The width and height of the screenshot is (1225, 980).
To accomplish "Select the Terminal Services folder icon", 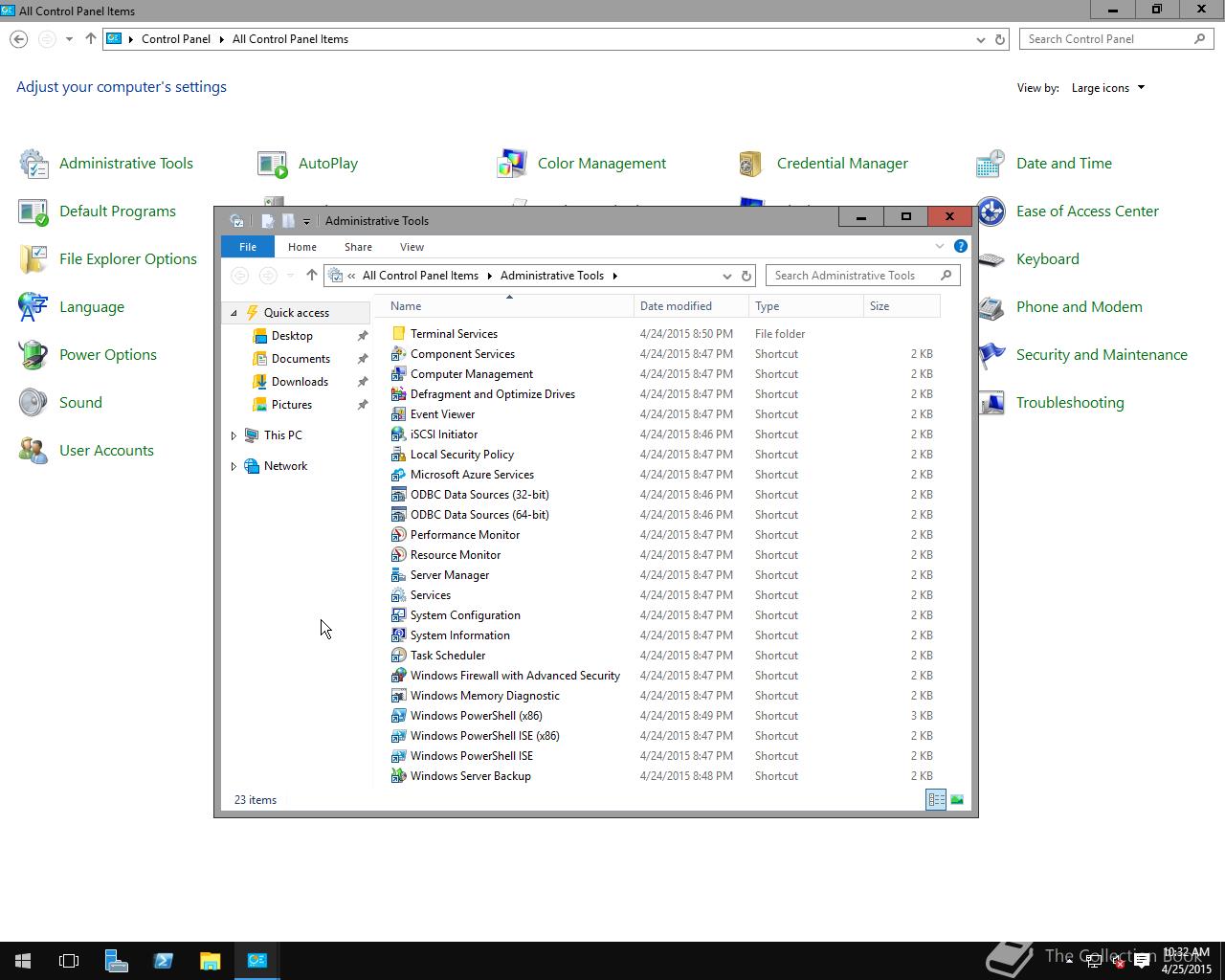I will [x=399, y=334].
